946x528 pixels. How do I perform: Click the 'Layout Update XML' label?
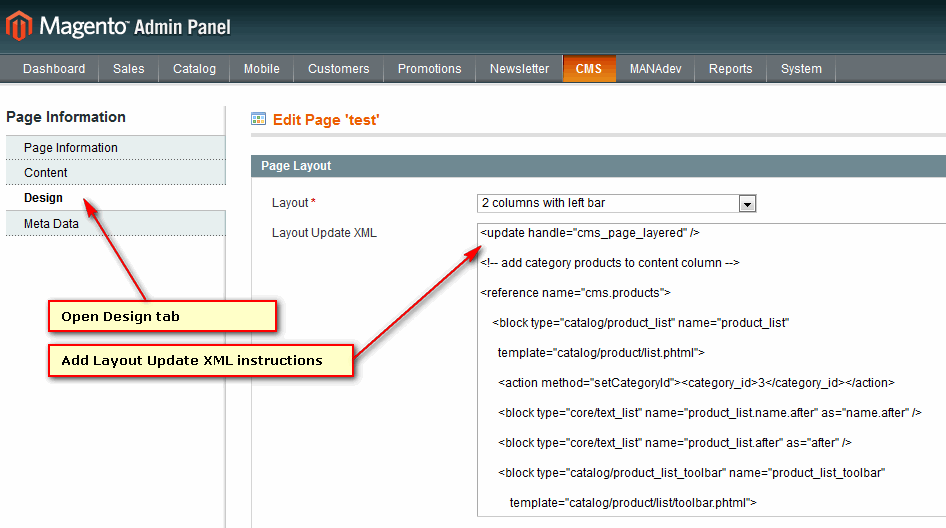pos(324,233)
